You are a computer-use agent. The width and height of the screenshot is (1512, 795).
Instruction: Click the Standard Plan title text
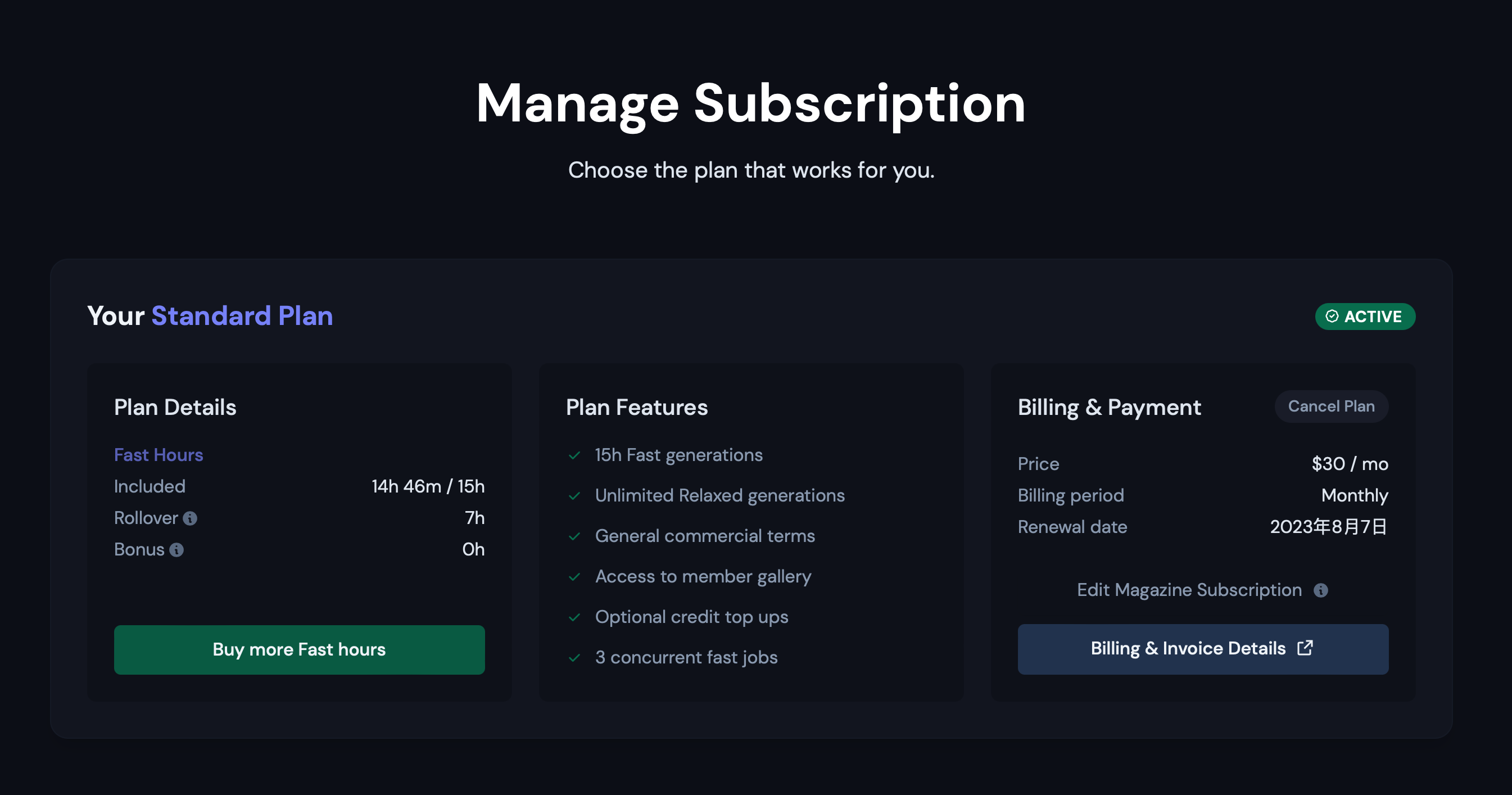[x=242, y=316]
